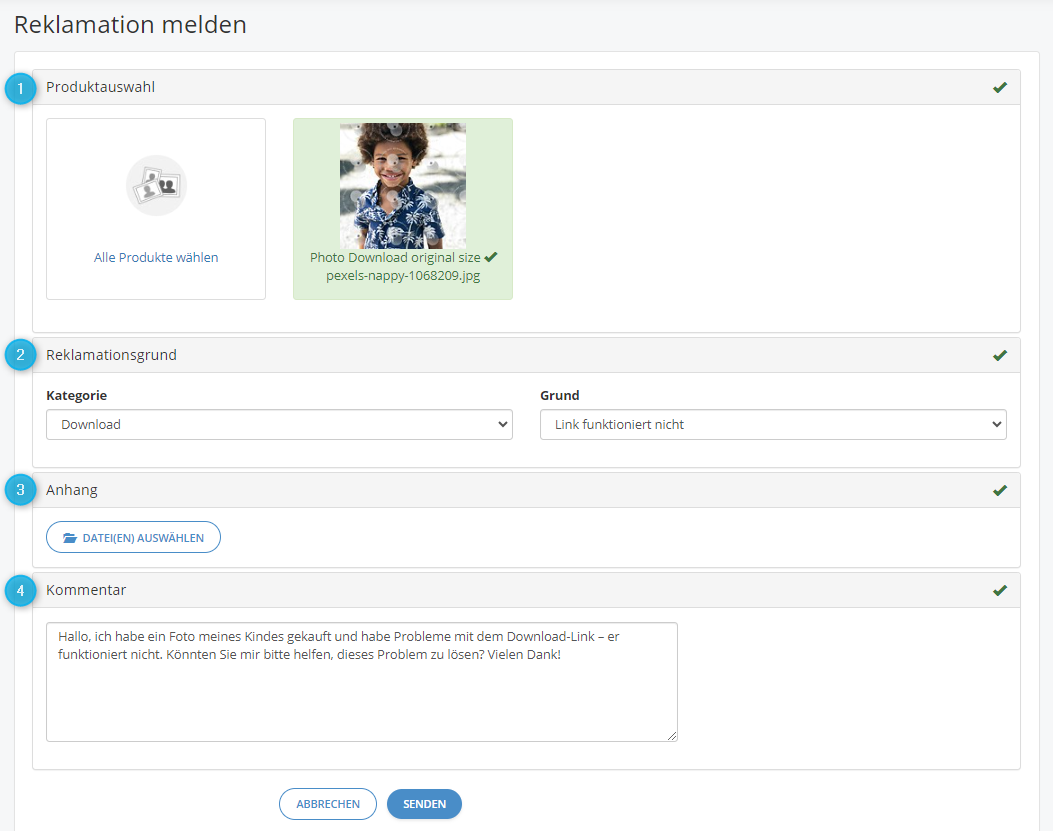Click green checkmark in Kommentar header
The width and height of the screenshot is (1053, 831).
1000,591
